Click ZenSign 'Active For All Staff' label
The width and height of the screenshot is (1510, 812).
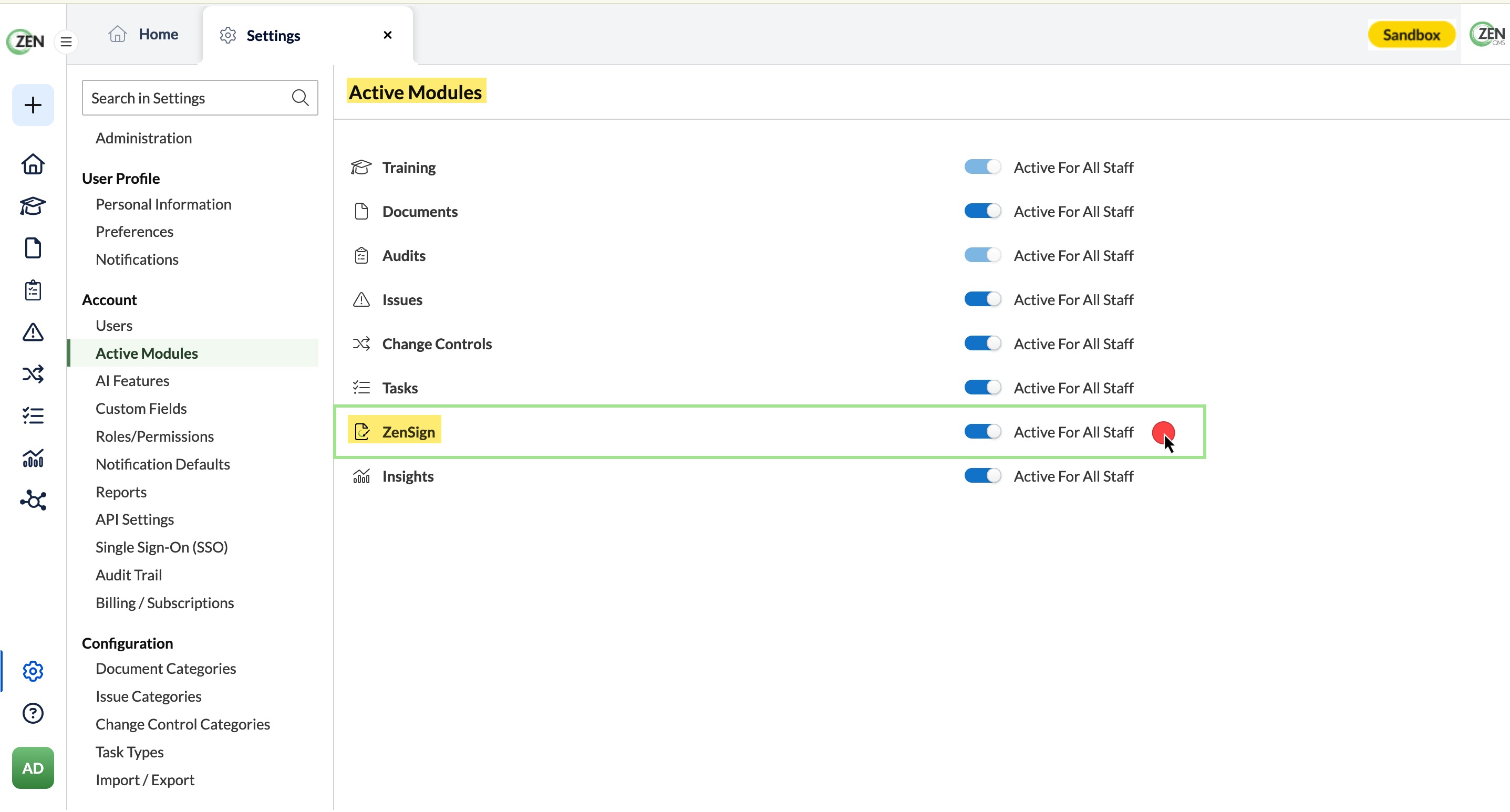point(1074,432)
